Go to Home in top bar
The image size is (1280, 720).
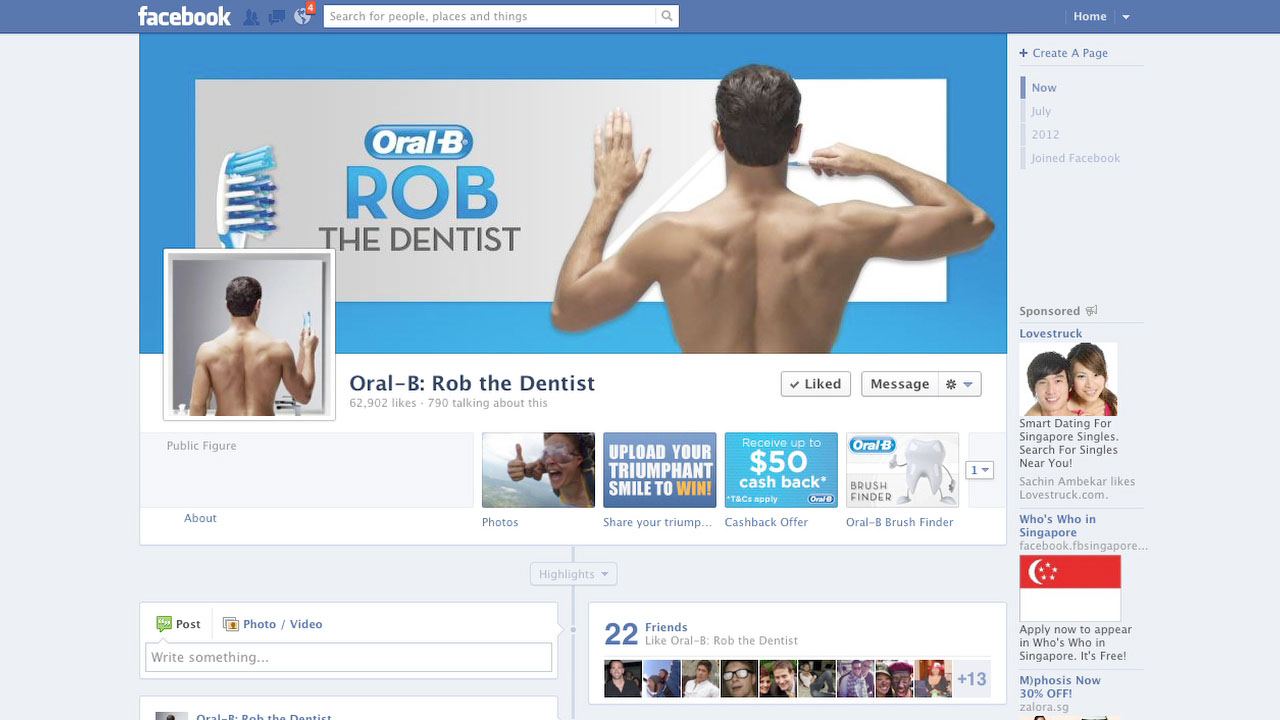[1090, 16]
